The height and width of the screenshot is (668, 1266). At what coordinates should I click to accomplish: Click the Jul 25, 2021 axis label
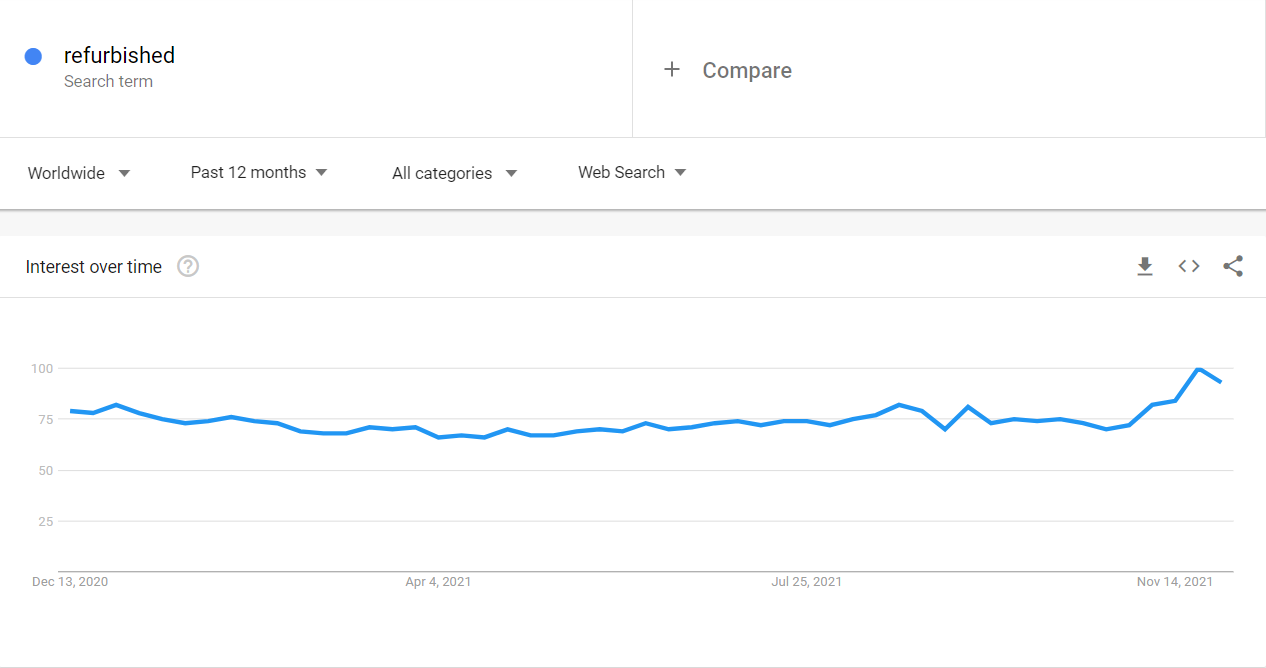tap(806, 581)
